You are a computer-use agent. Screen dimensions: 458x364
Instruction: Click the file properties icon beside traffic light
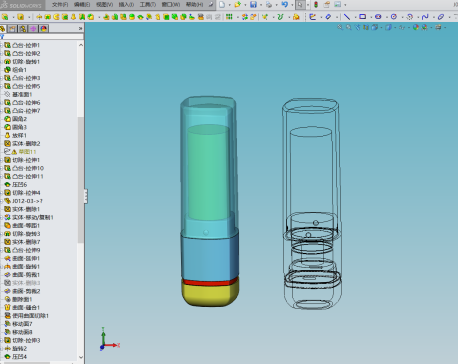point(327,5)
